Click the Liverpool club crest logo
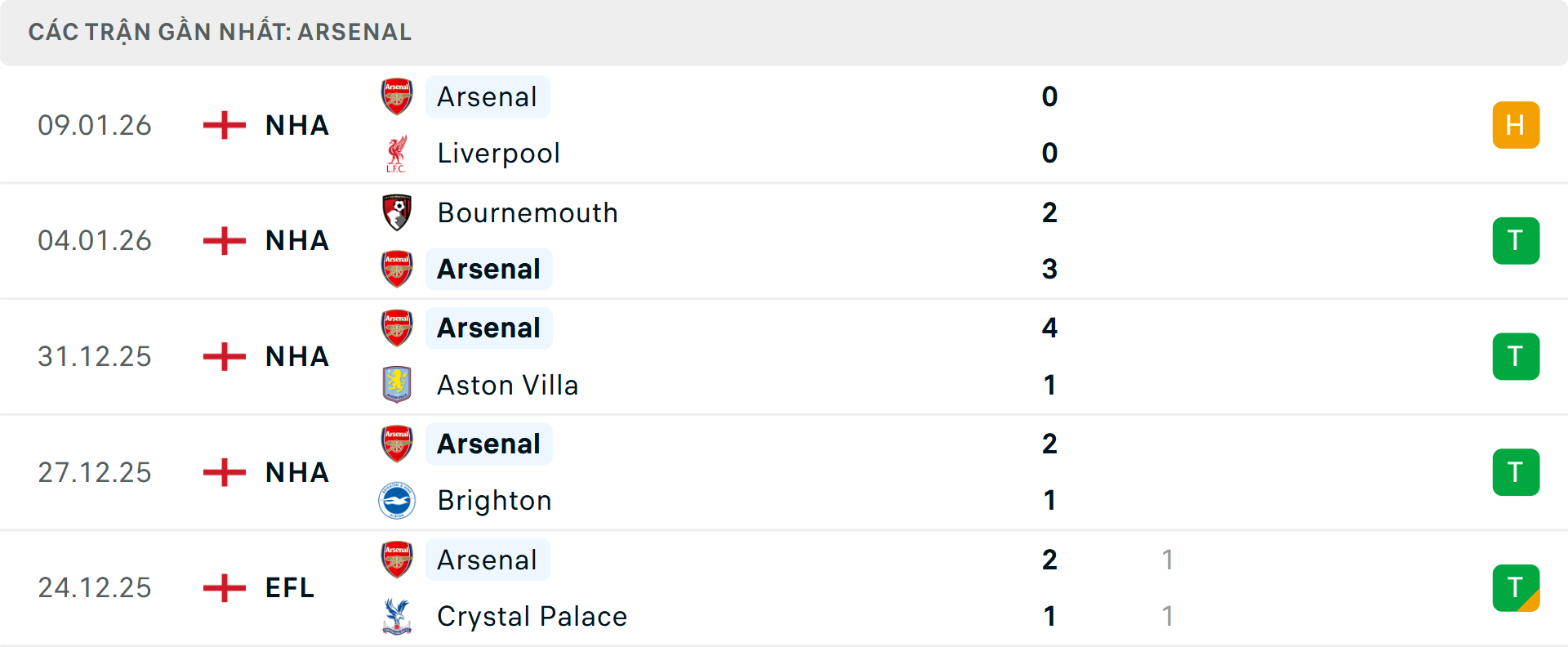The width and height of the screenshot is (1568, 647). [397, 153]
